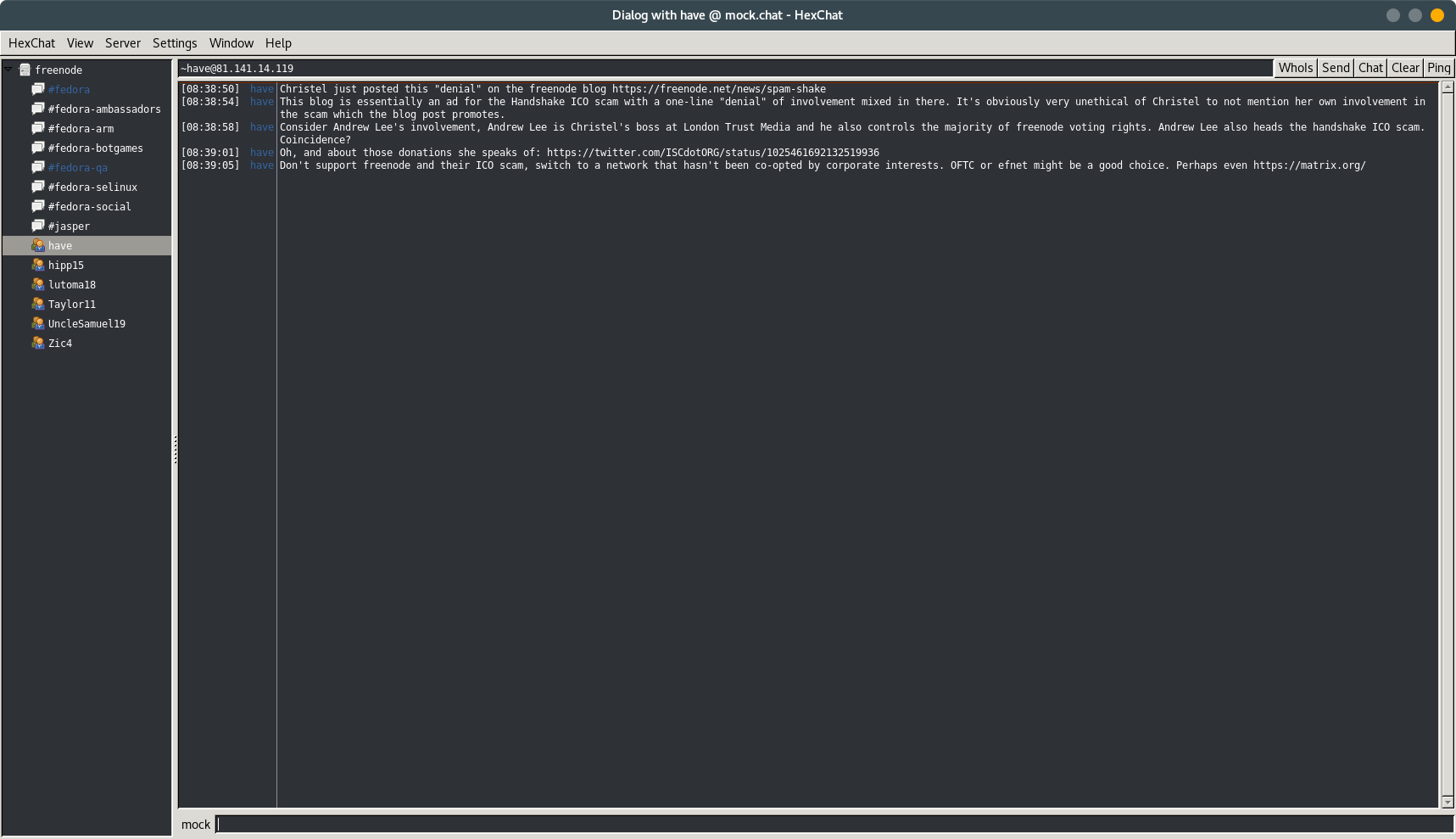Viewport: 1456px width, 839px height.
Task: Click the #fedora-ambassadors channel icon
Action: [x=38, y=109]
